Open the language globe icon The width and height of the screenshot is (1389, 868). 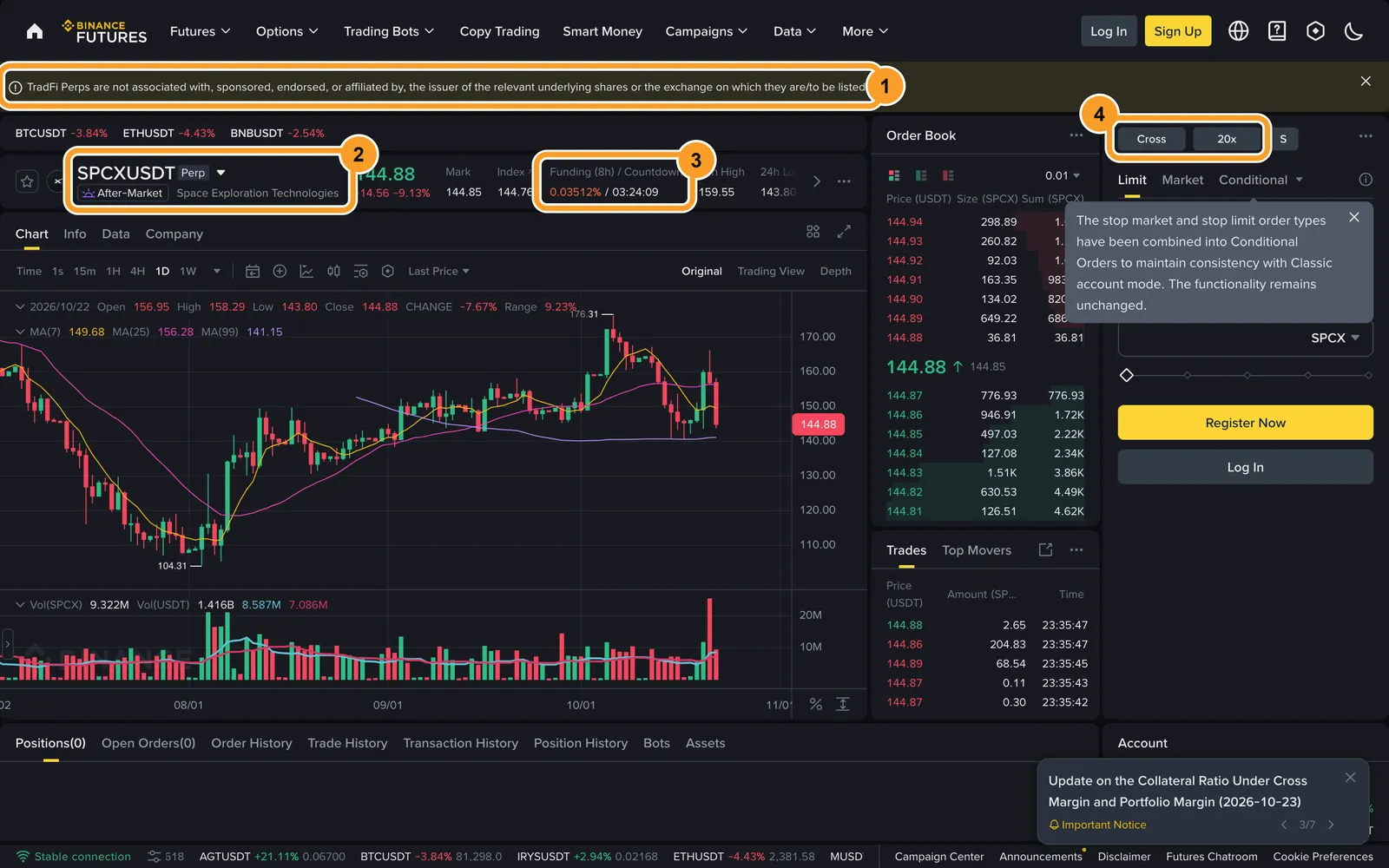coord(1239,31)
